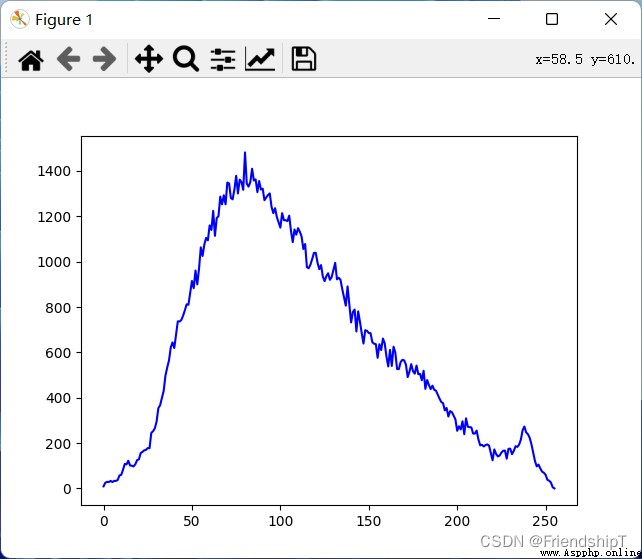Image resolution: width=642 pixels, height=559 pixels.
Task: Click the x-axis label 50
Action: point(191,521)
